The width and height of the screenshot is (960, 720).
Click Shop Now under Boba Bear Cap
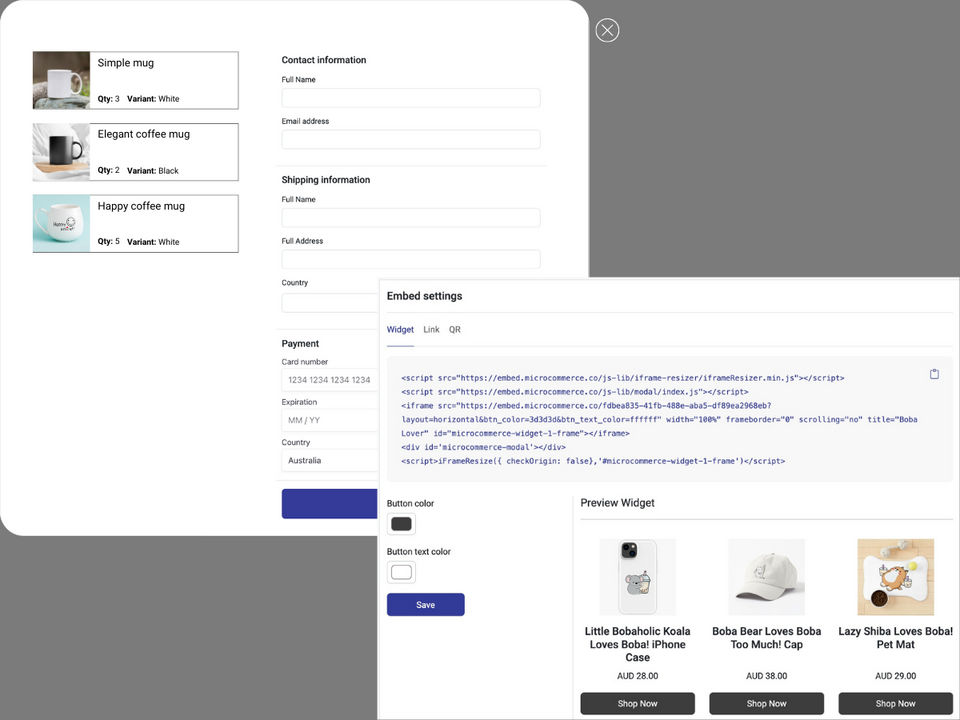pos(766,703)
